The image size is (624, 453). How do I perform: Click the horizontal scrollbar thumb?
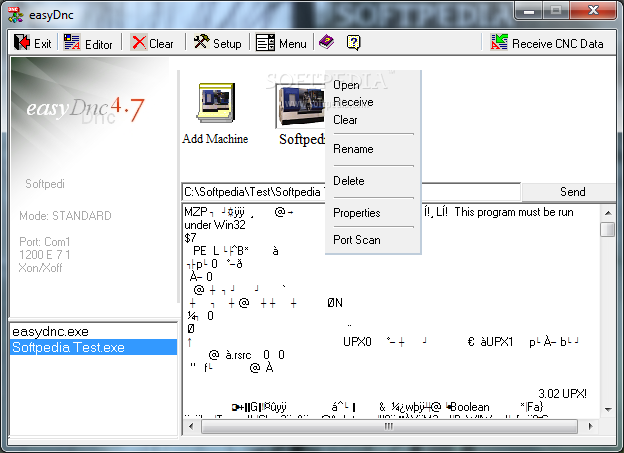tap(389, 426)
